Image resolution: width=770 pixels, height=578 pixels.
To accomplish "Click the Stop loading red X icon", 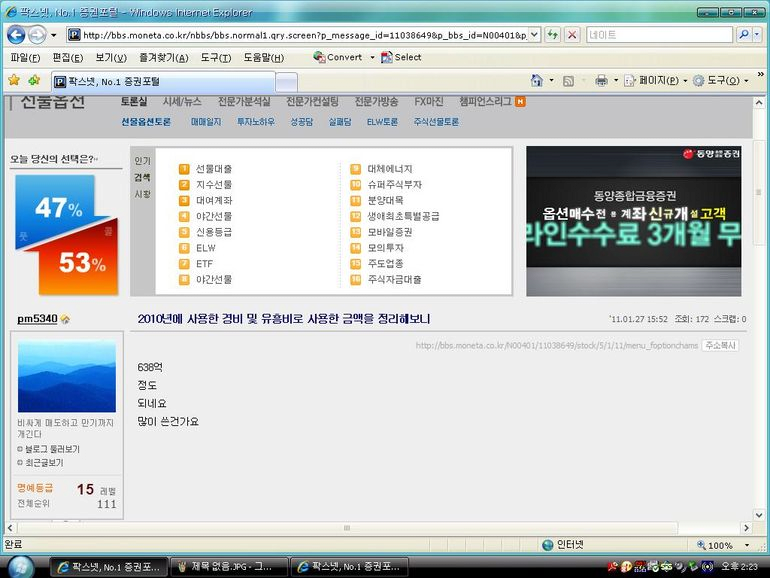I will [x=572, y=35].
